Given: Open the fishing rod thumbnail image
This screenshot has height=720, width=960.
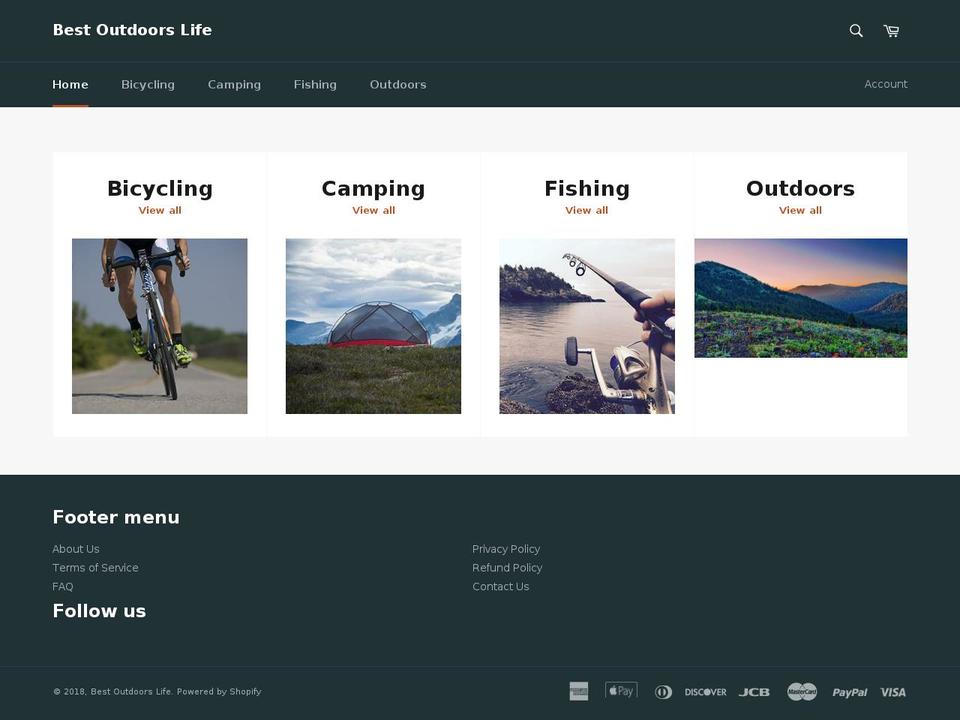Looking at the screenshot, I should coord(587,326).
